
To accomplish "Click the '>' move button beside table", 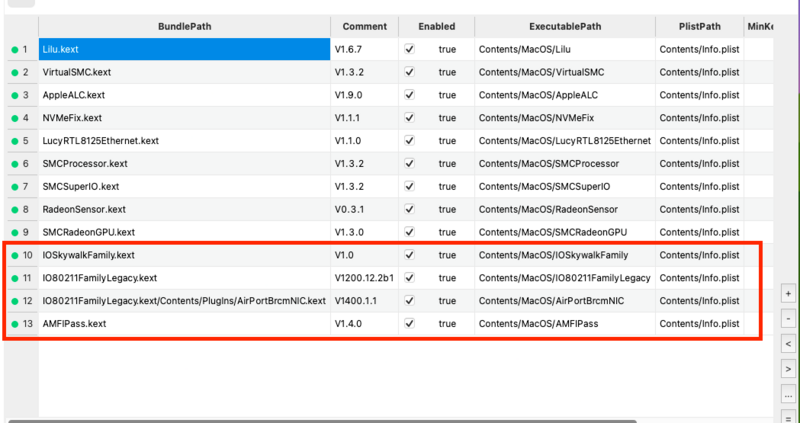I will click(x=788, y=368).
